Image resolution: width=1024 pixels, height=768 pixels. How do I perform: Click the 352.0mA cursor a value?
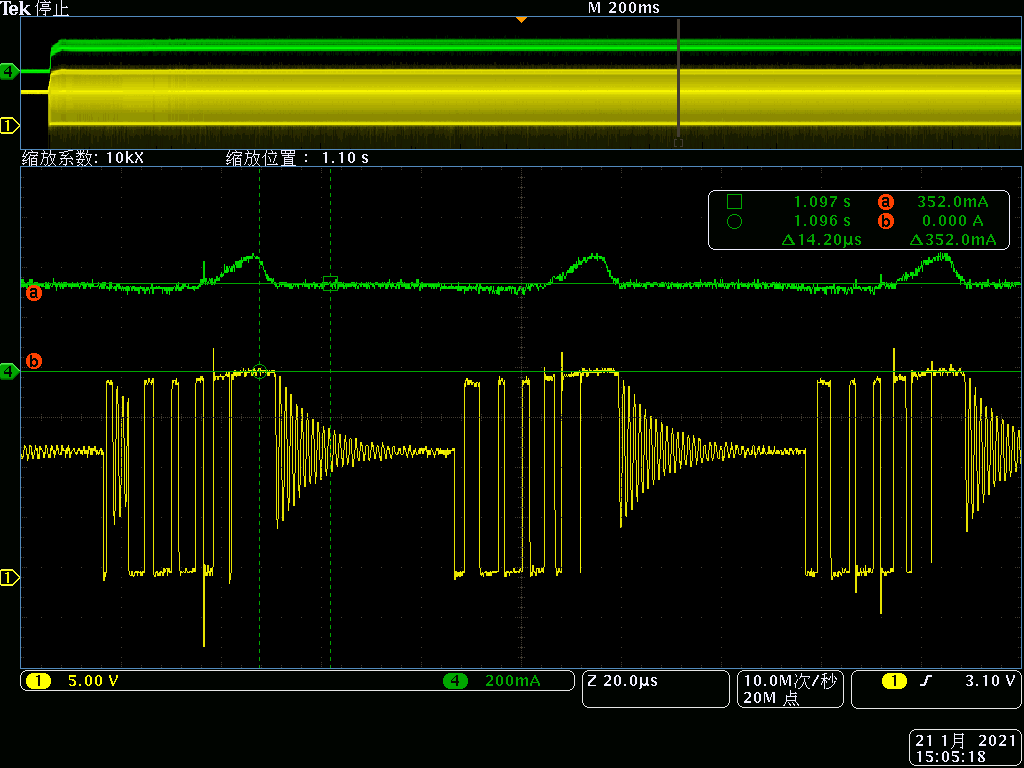pos(955,202)
